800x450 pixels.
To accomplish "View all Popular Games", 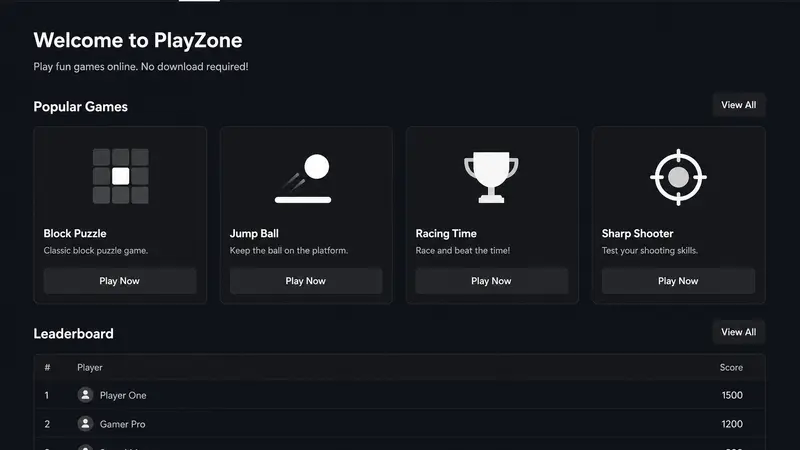I will pos(738,105).
